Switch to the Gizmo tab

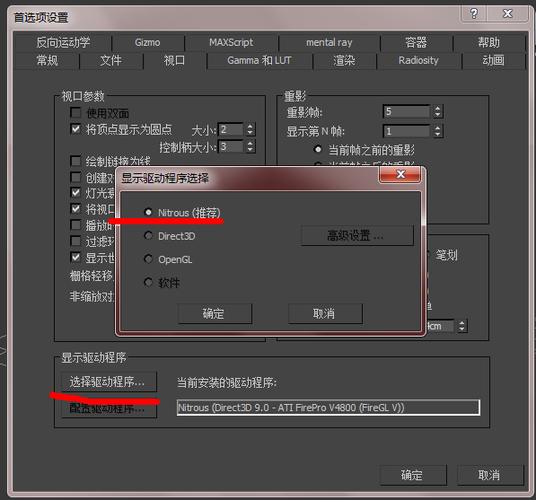(148, 42)
